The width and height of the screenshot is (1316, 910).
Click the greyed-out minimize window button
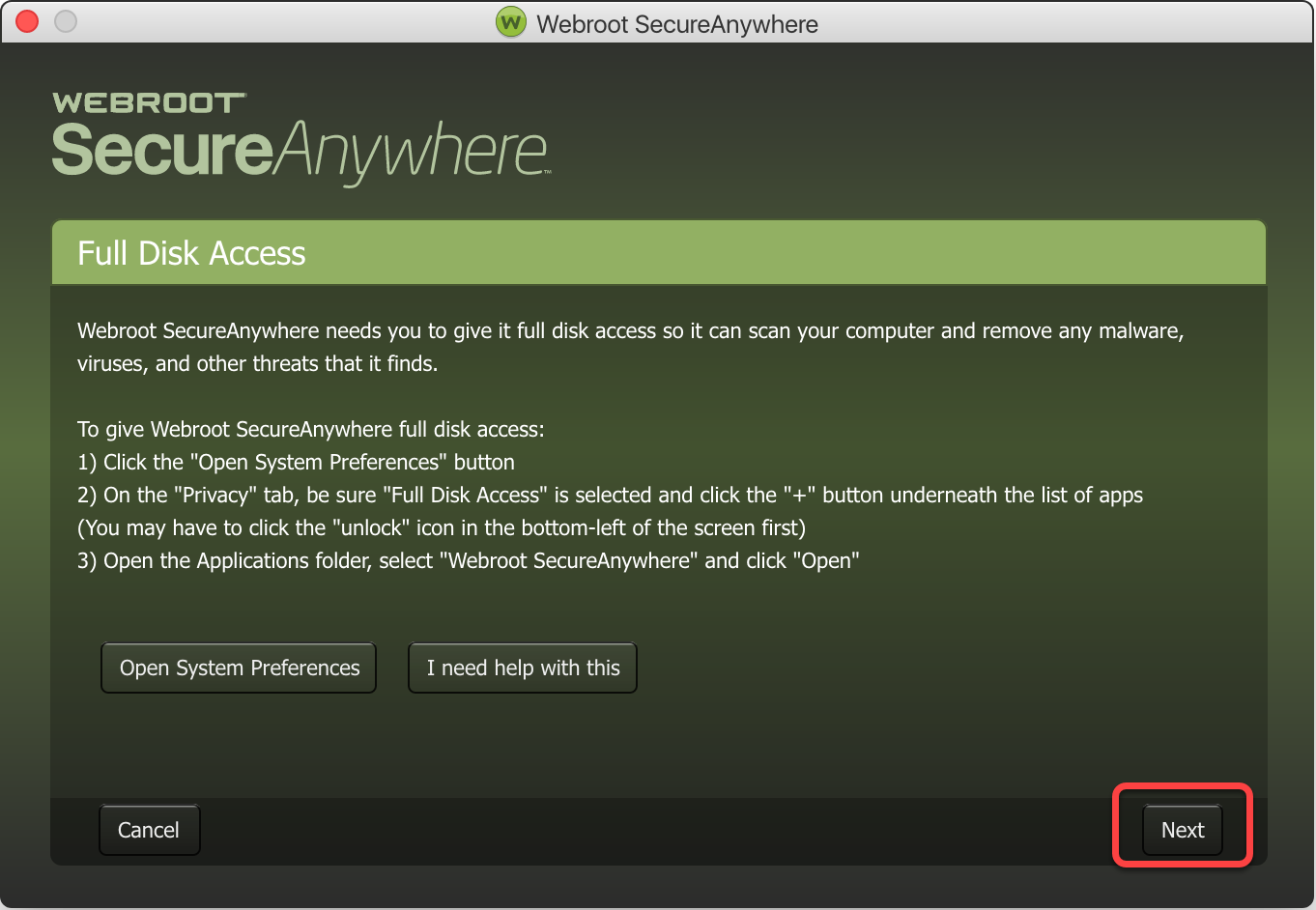66,21
